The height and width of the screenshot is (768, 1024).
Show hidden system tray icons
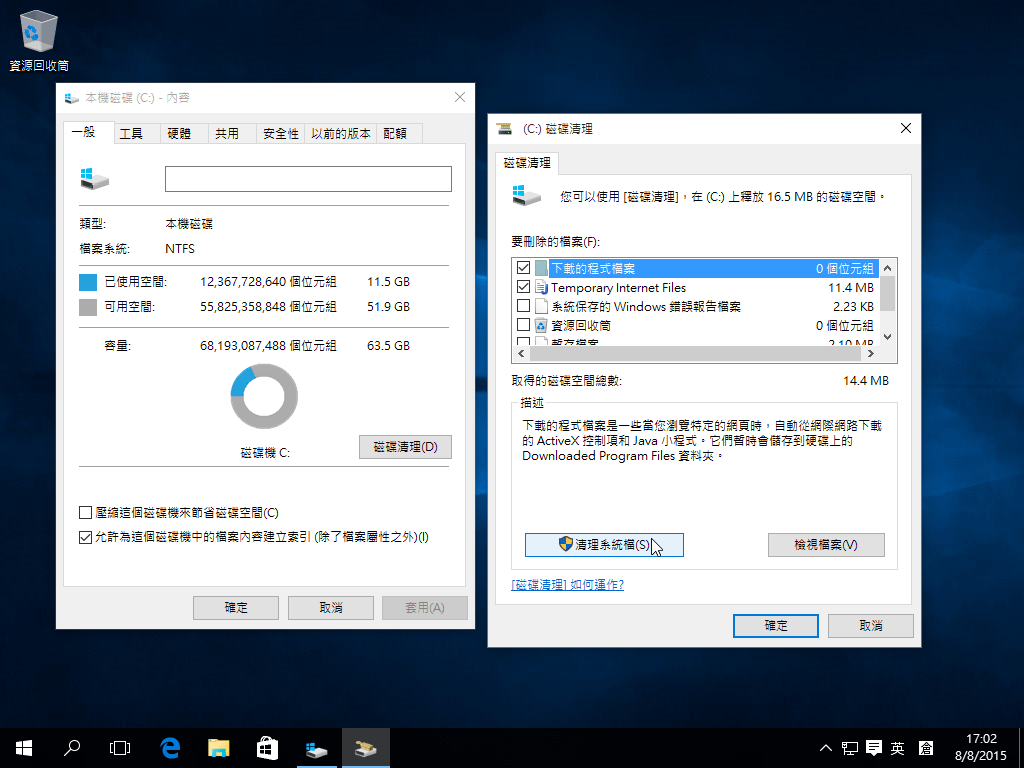825,748
